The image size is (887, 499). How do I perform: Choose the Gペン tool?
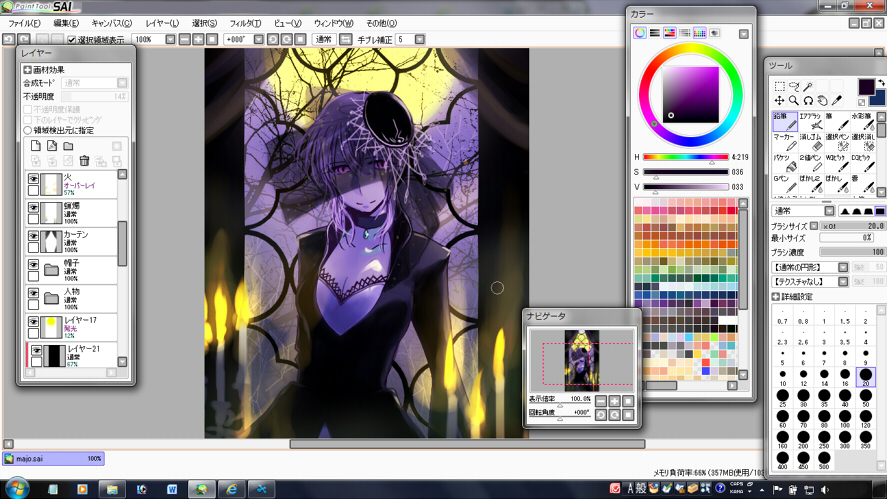(785, 184)
